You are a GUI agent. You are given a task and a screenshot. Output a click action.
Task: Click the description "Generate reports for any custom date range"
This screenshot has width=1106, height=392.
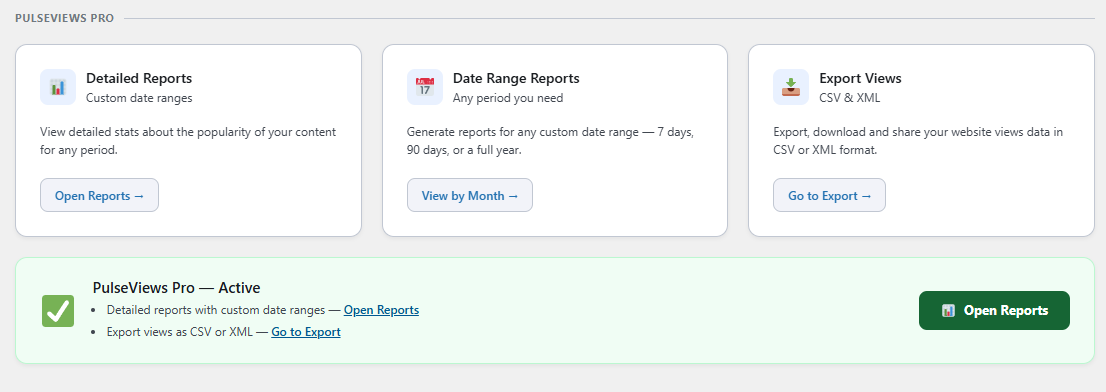(551, 141)
